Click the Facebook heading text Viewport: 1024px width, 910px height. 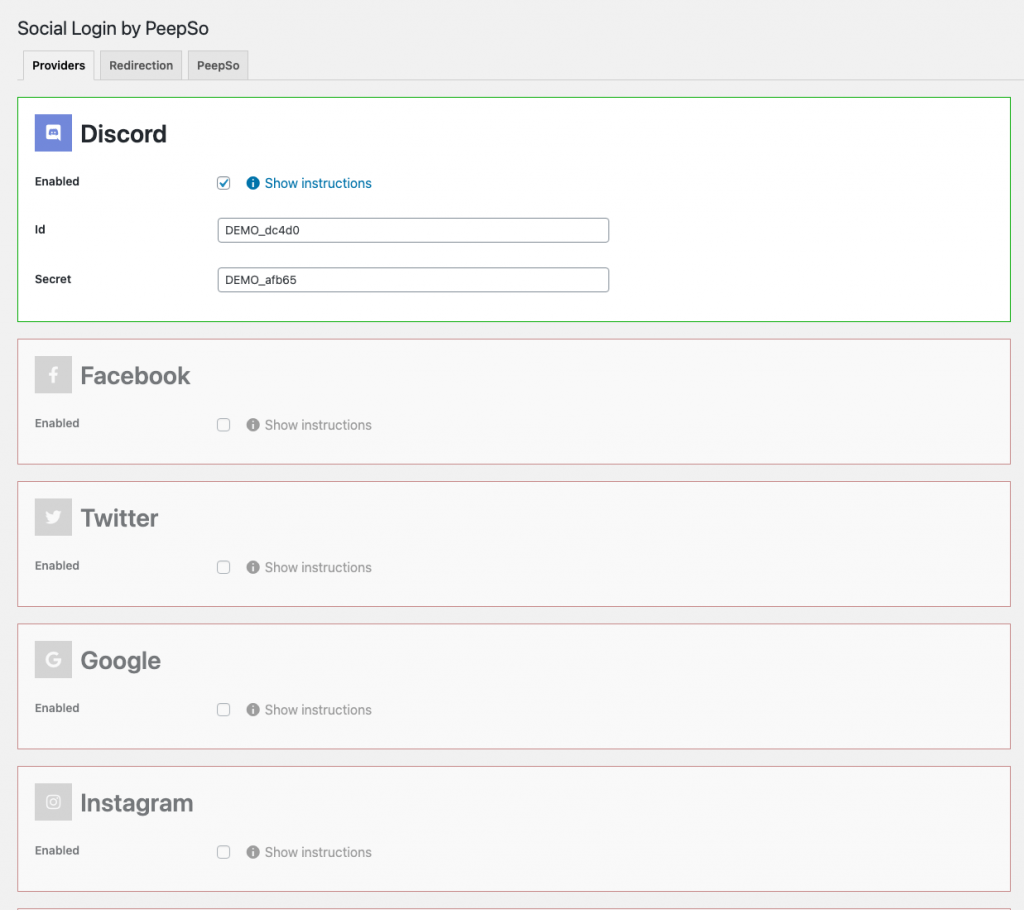tap(135, 376)
